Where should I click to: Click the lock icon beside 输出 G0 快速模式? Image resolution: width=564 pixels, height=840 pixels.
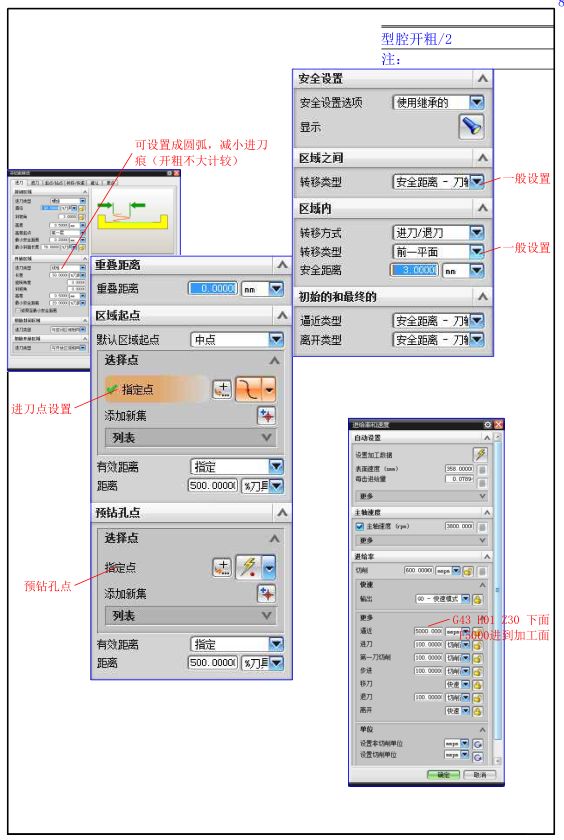point(477,599)
